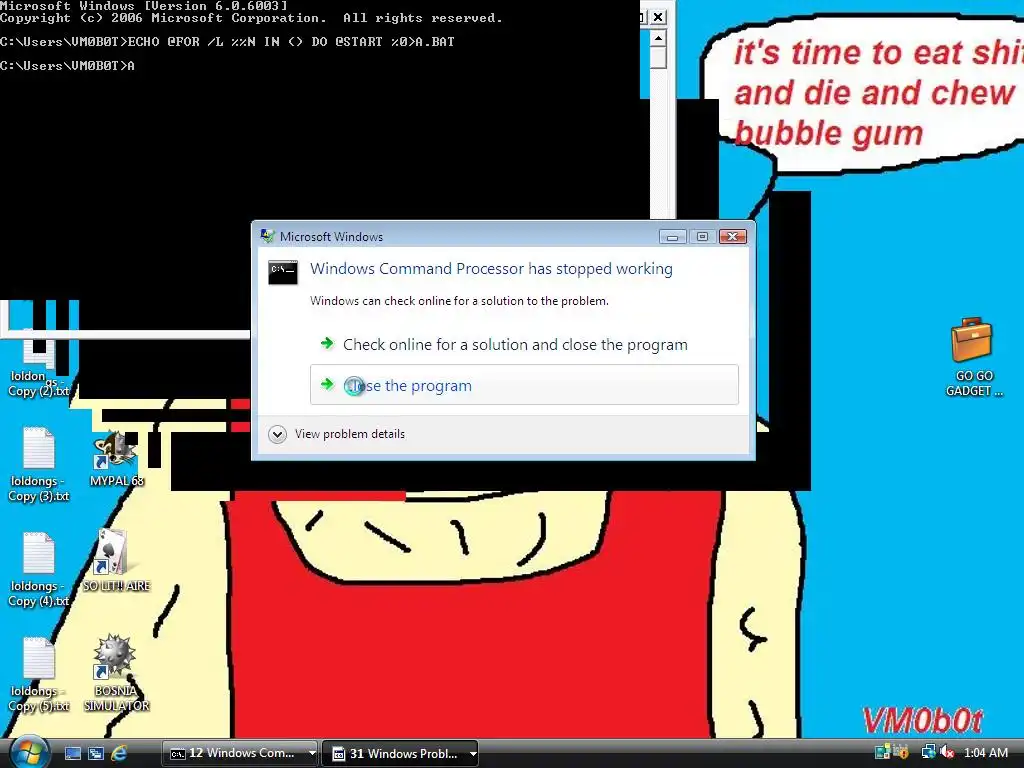Open 12 Windows Command taskbar group dropdown
This screenshot has height=768, width=1024.
[x=312, y=753]
